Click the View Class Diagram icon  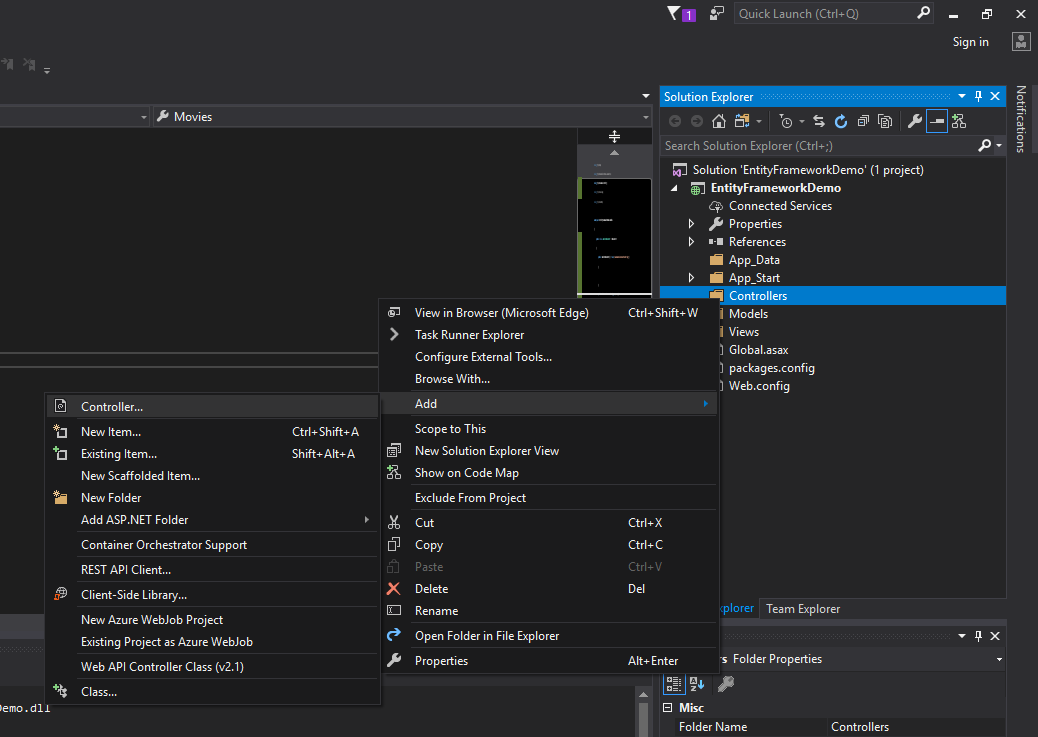[959, 121]
